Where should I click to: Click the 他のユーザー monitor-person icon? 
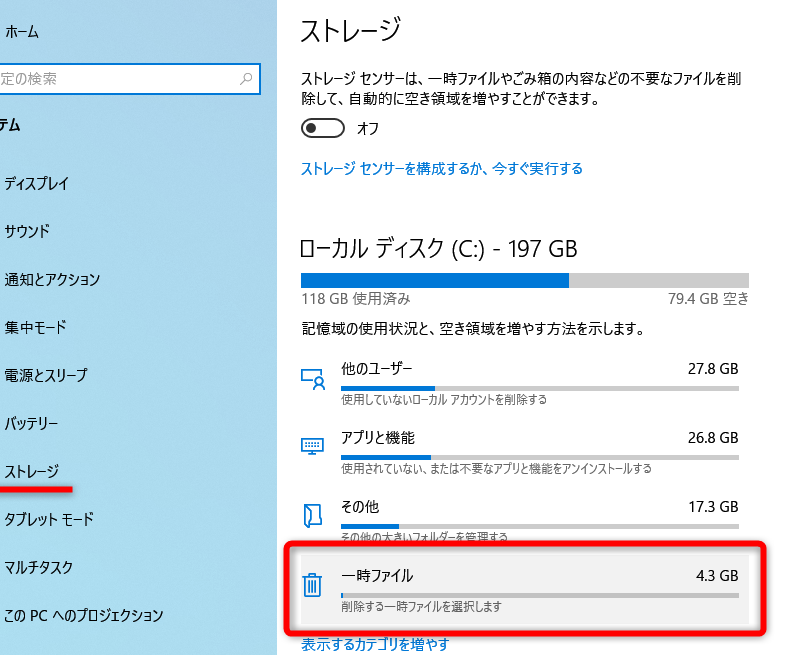click(x=313, y=379)
